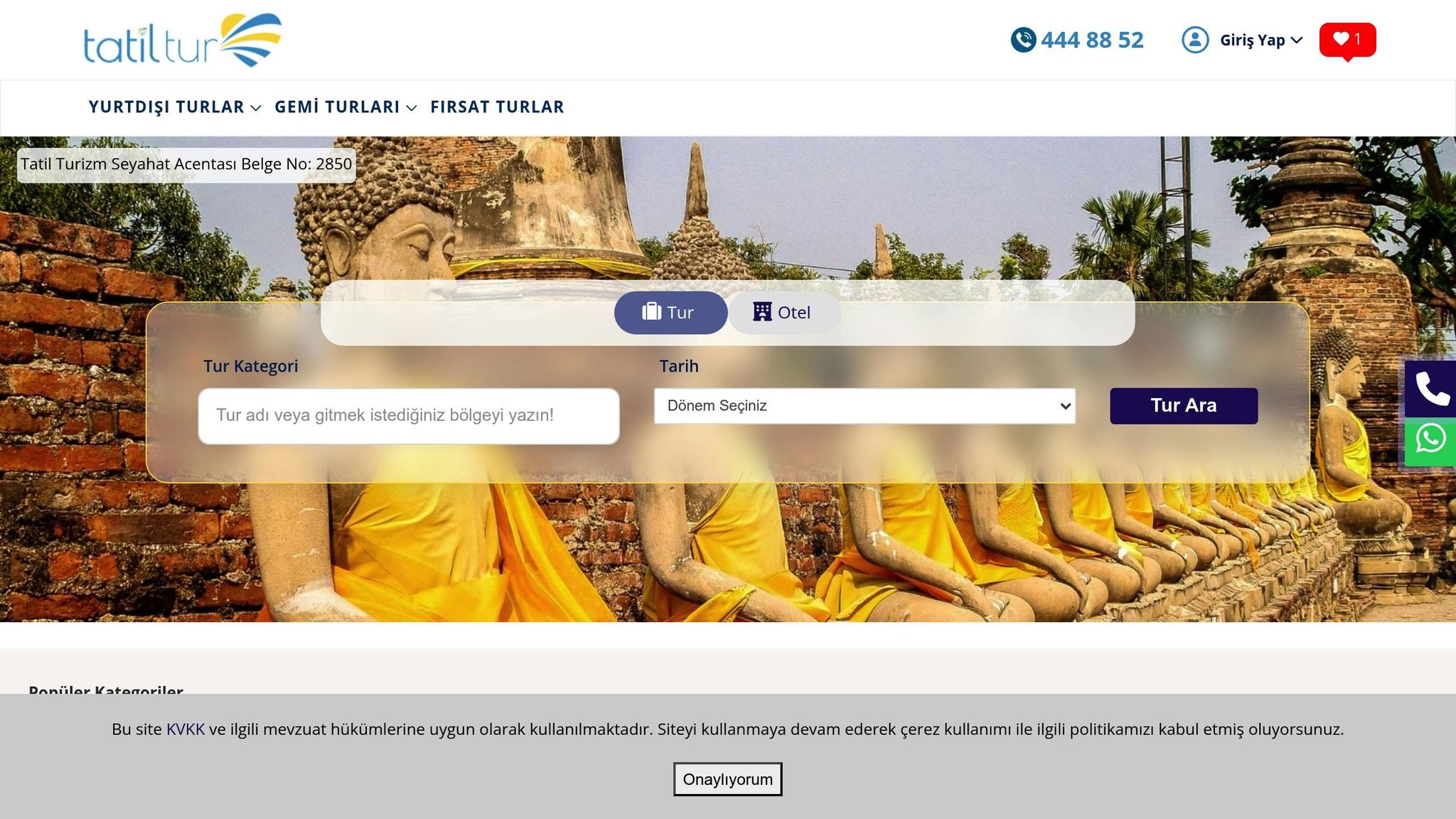The image size is (1456, 819).
Task: Accept cookies with the Onaylıyorum button
Action: tap(727, 779)
